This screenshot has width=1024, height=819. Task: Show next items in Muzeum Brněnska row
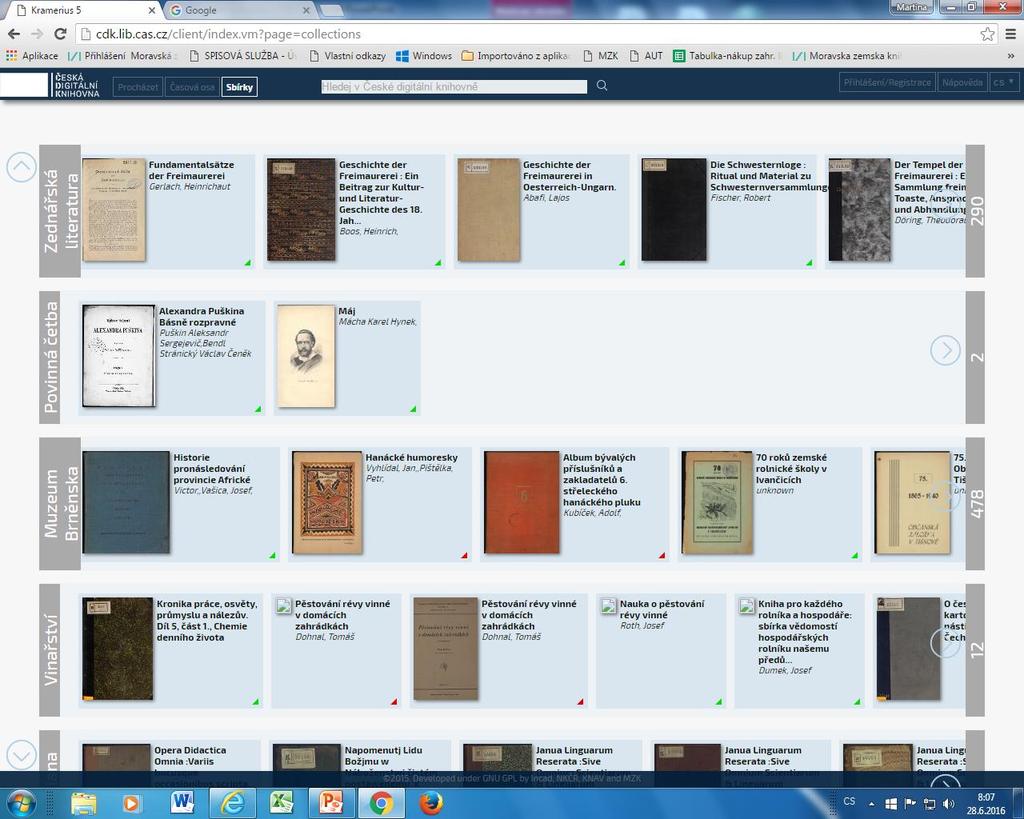click(945, 497)
